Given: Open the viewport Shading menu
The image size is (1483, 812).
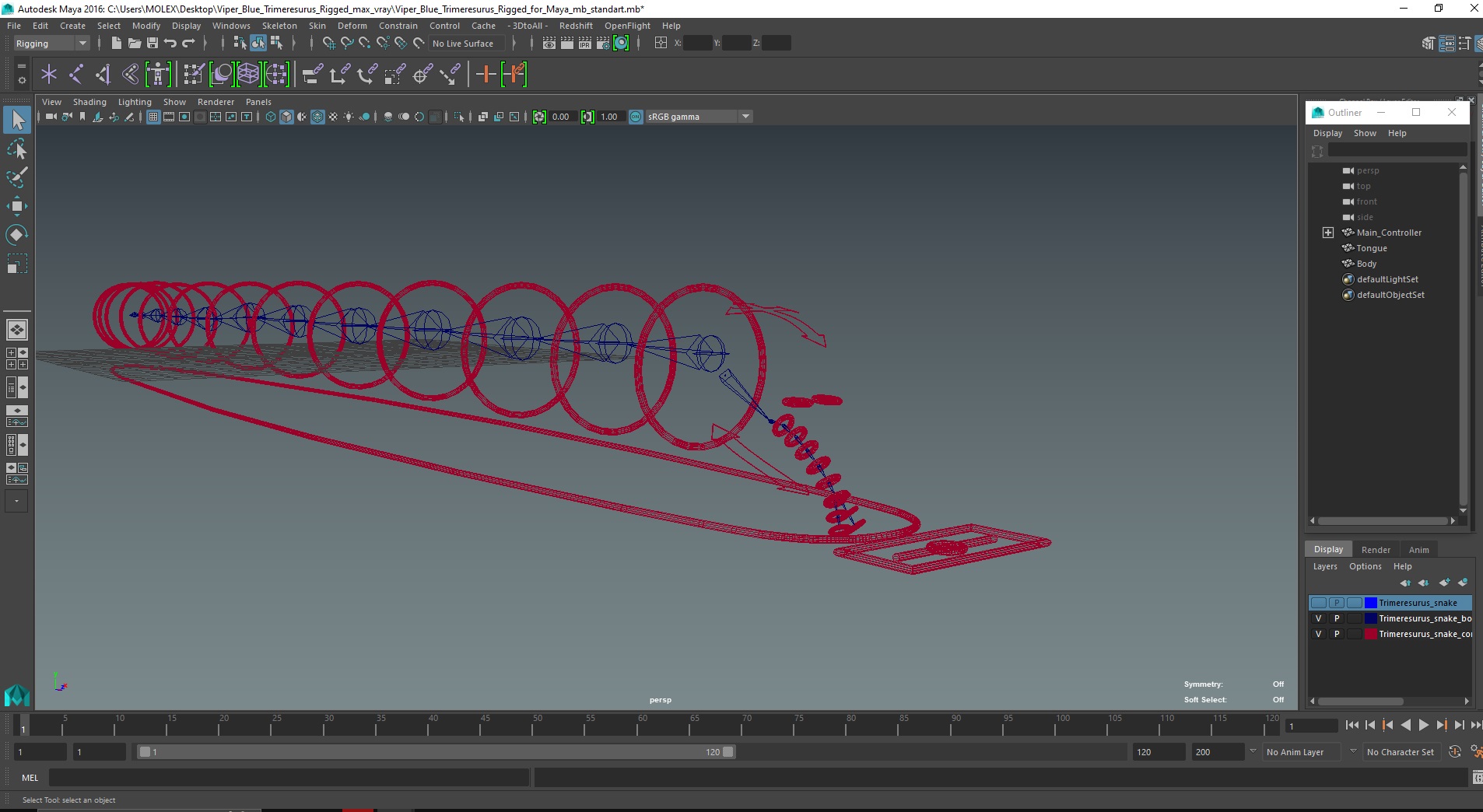Looking at the screenshot, I should pos(89,102).
